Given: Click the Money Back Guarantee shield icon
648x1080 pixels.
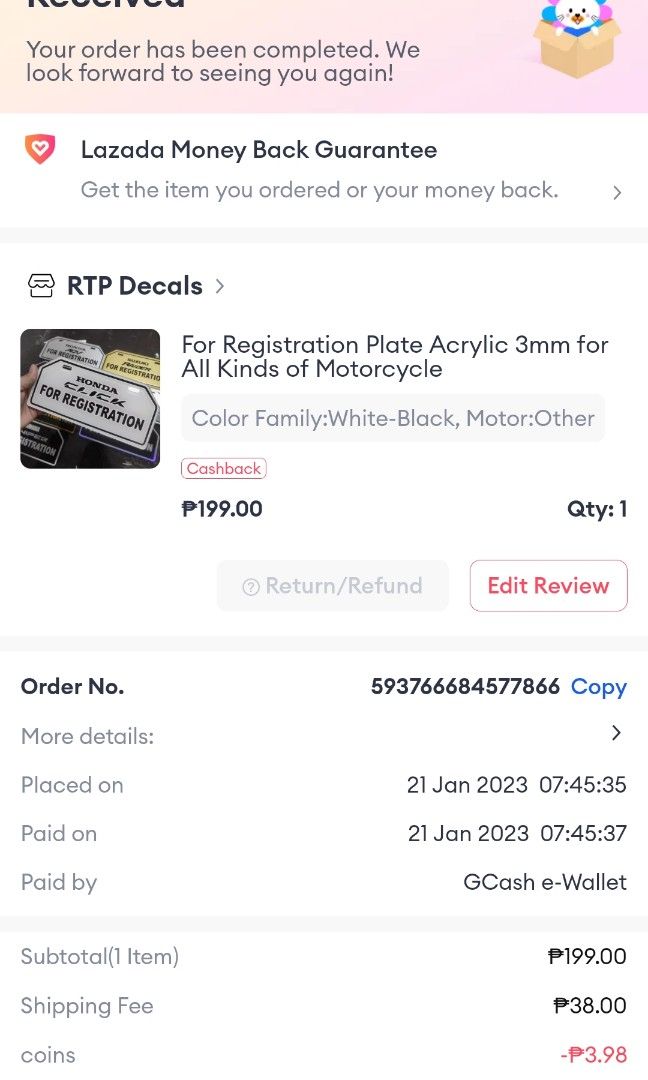Looking at the screenshot, I should (x=40, y=148).
